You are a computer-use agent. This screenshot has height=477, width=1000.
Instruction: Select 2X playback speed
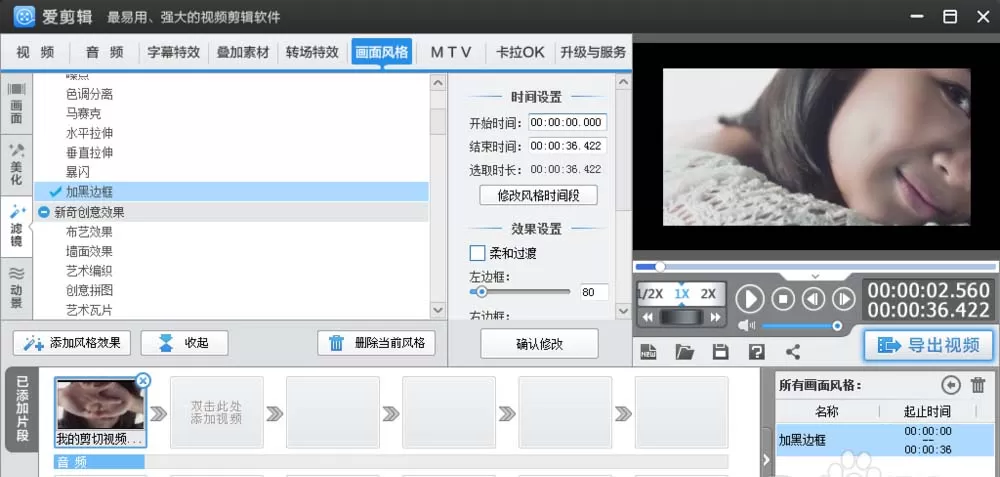click(x=708, y=294)
